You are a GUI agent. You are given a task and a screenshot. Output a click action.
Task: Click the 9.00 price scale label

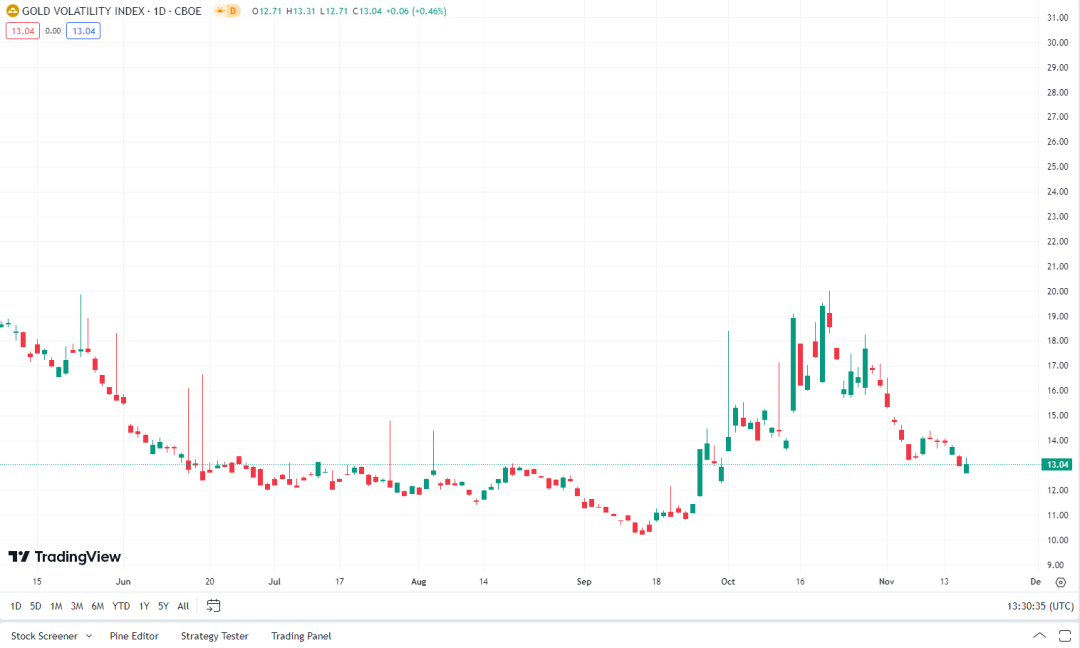[x=1055, y=565]
